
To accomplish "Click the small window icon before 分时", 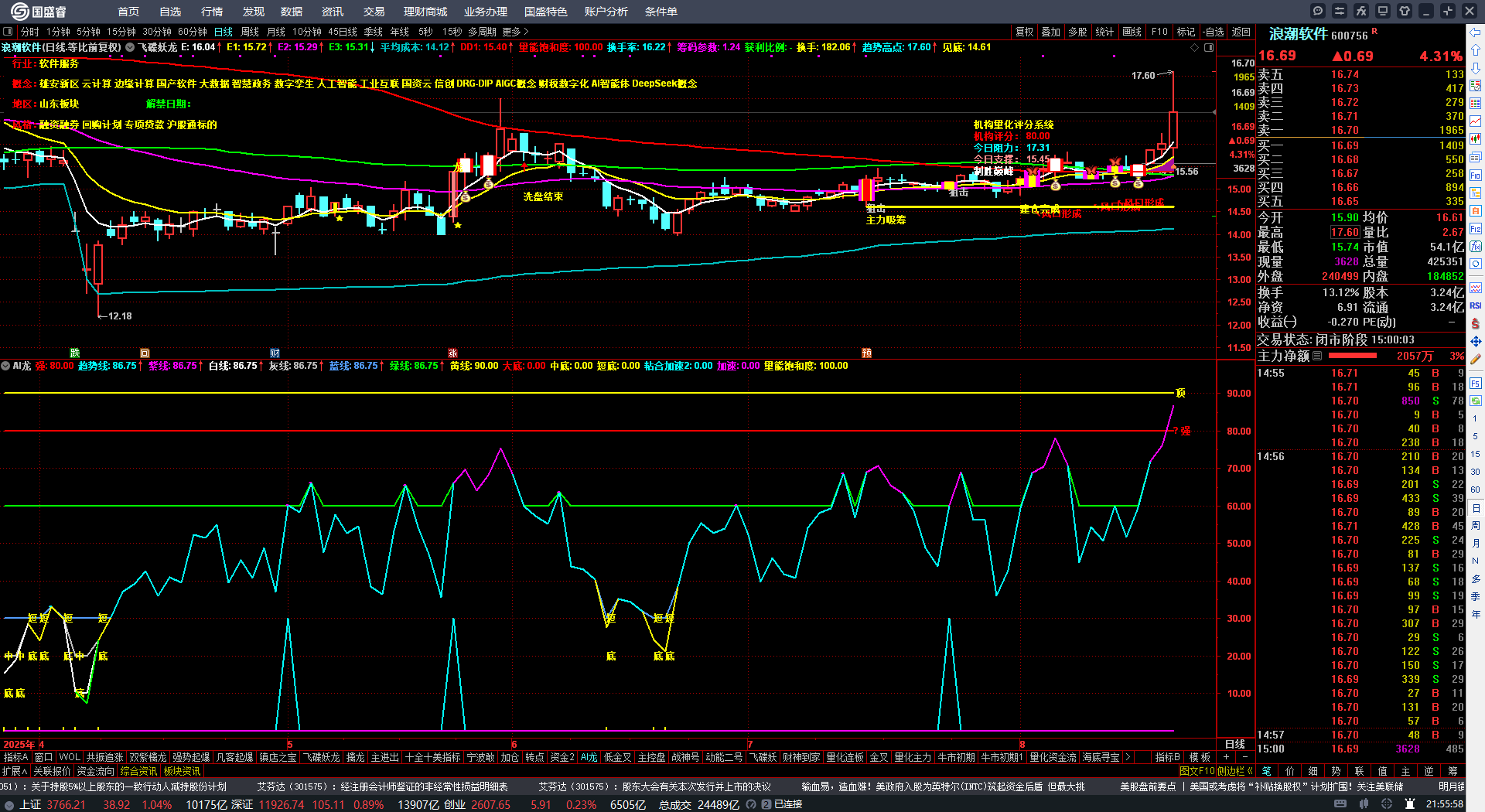I will click(8, 32).
